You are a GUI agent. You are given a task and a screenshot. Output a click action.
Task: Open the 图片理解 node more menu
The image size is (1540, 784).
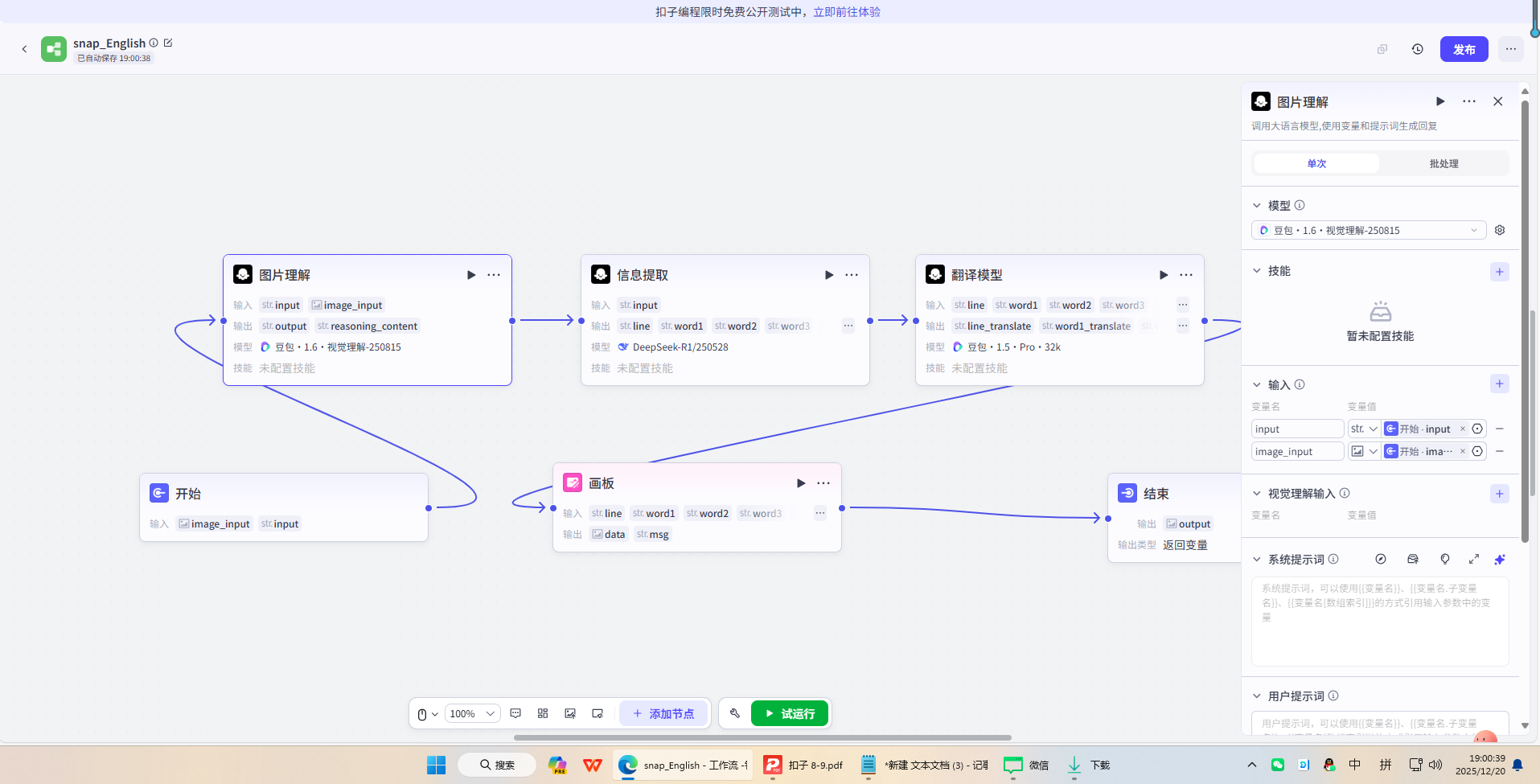click(x=494, y=275)
